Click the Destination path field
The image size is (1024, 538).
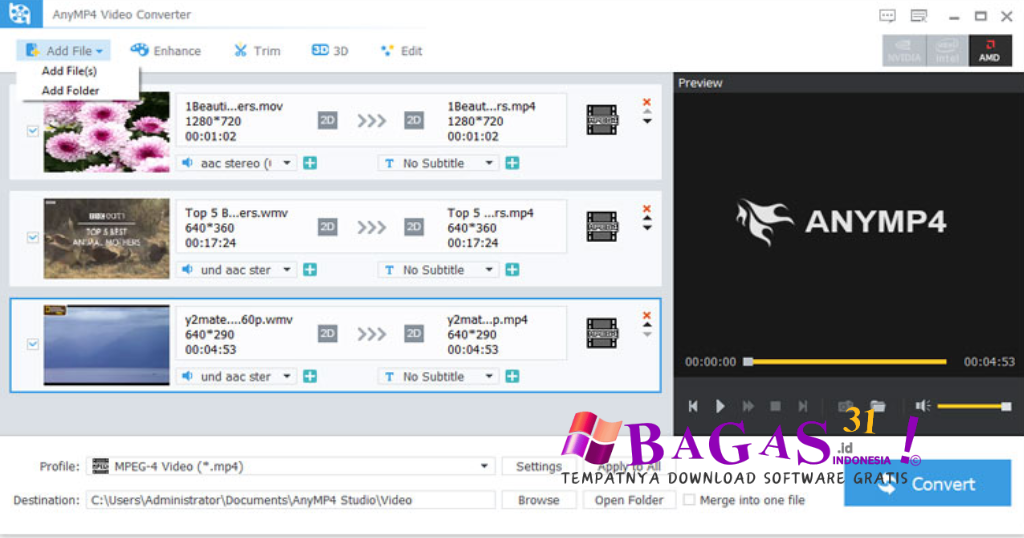coord(291,500)
